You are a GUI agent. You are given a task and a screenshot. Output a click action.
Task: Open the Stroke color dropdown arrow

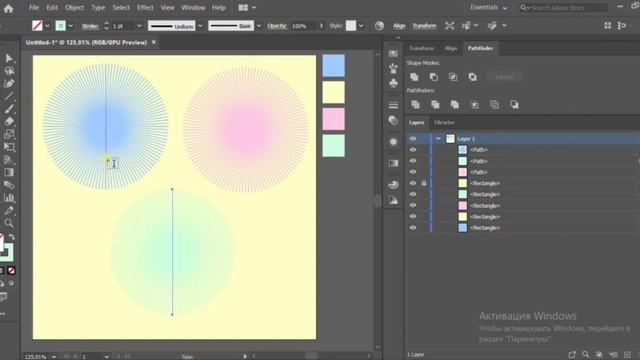click(x=71, y=26)
